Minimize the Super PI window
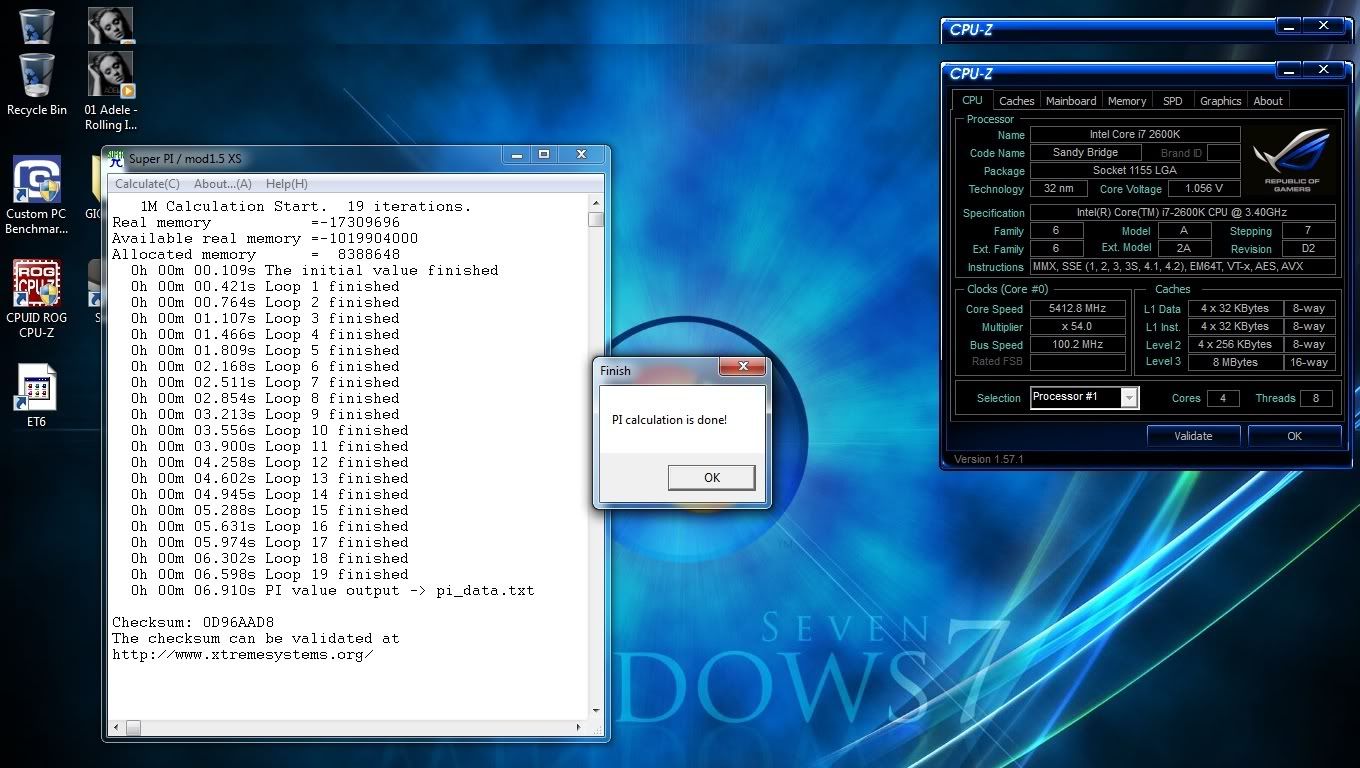1360x768 pixels. tap(518, 155)
